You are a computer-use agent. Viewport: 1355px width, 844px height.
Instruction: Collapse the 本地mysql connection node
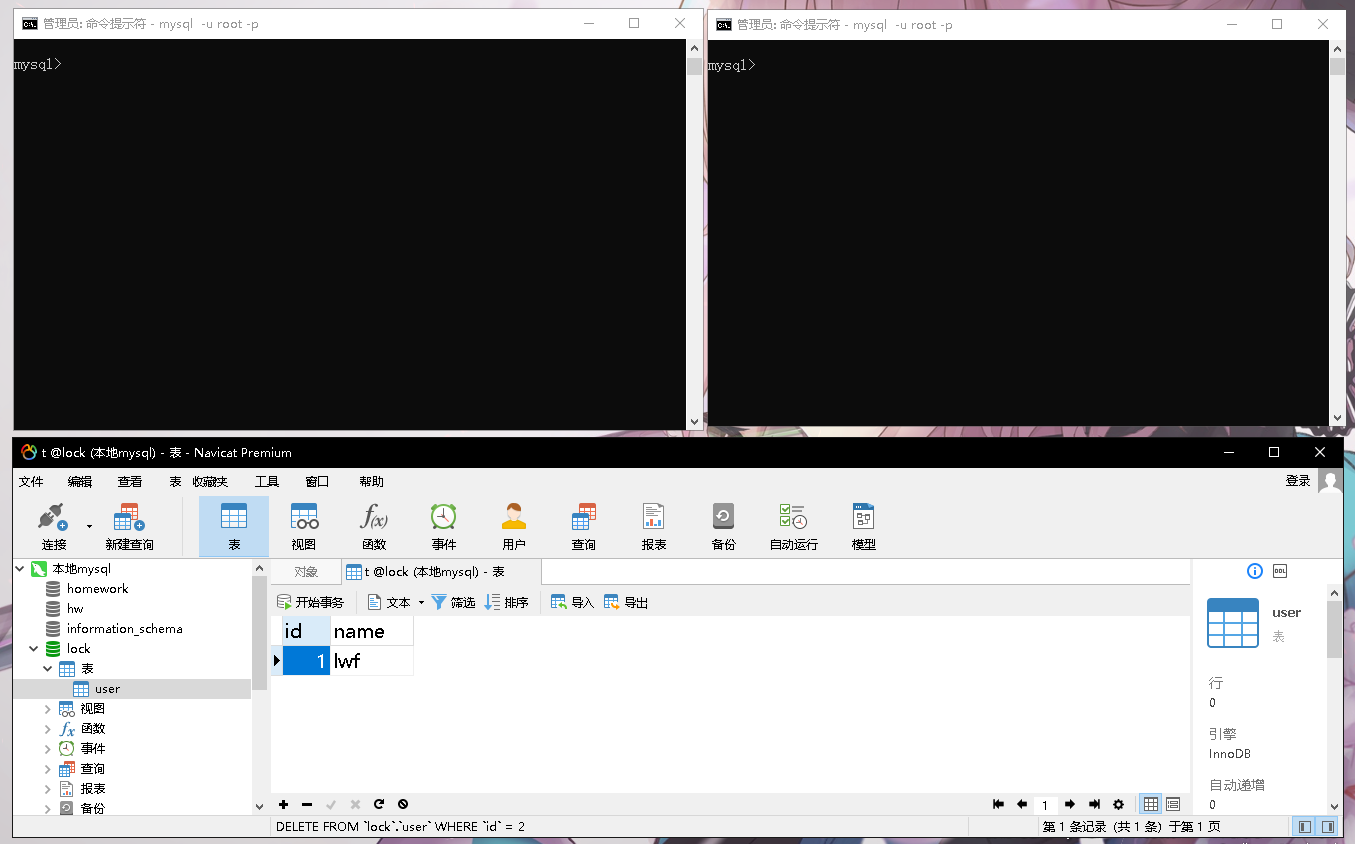pyautogui.click(x=20, y=569)
